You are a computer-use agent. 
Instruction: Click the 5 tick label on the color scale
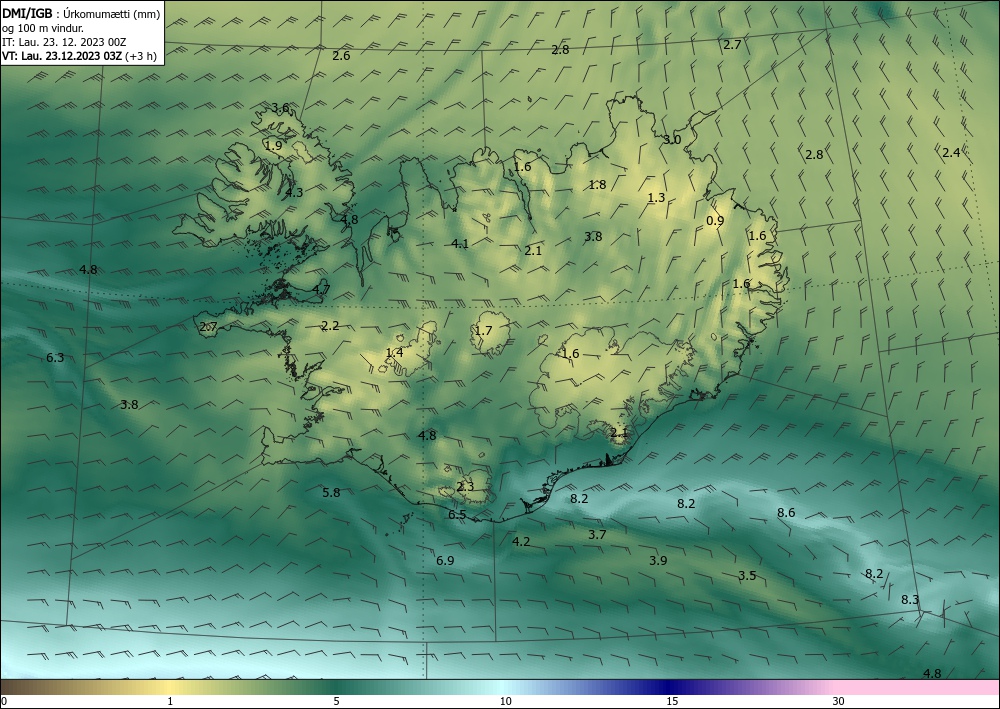click(336, 701)
